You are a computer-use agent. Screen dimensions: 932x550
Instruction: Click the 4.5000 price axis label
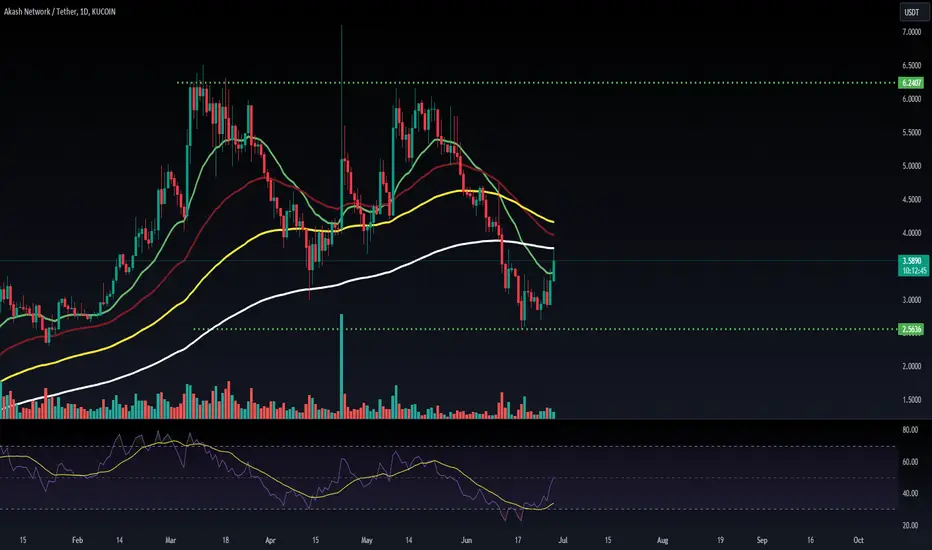[911, 200]
